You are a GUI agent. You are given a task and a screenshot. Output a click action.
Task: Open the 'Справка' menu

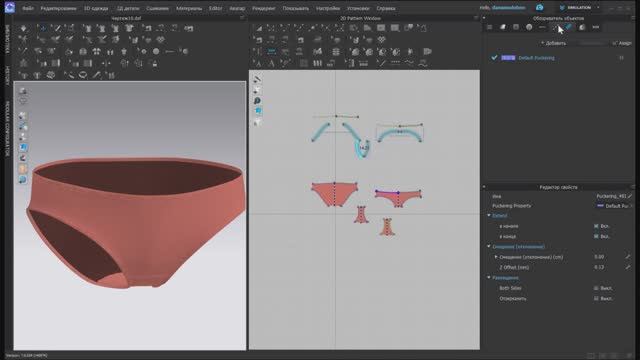pyautogui.click(x=386, y=8)
